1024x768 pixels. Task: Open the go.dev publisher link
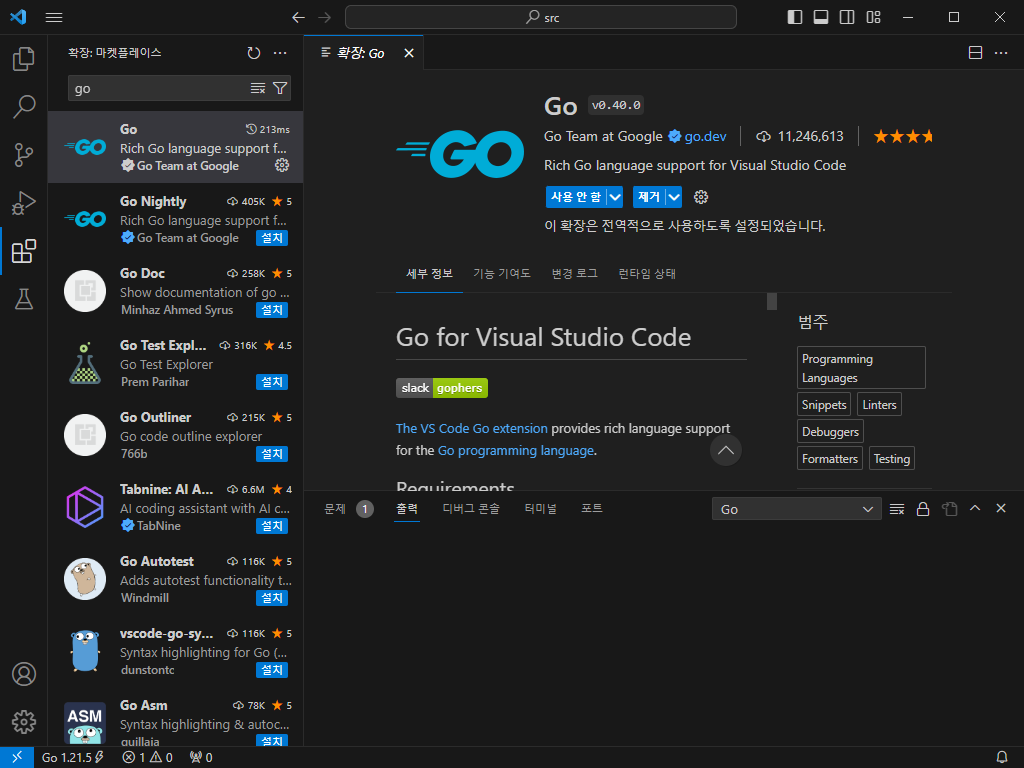click(705, 136)
